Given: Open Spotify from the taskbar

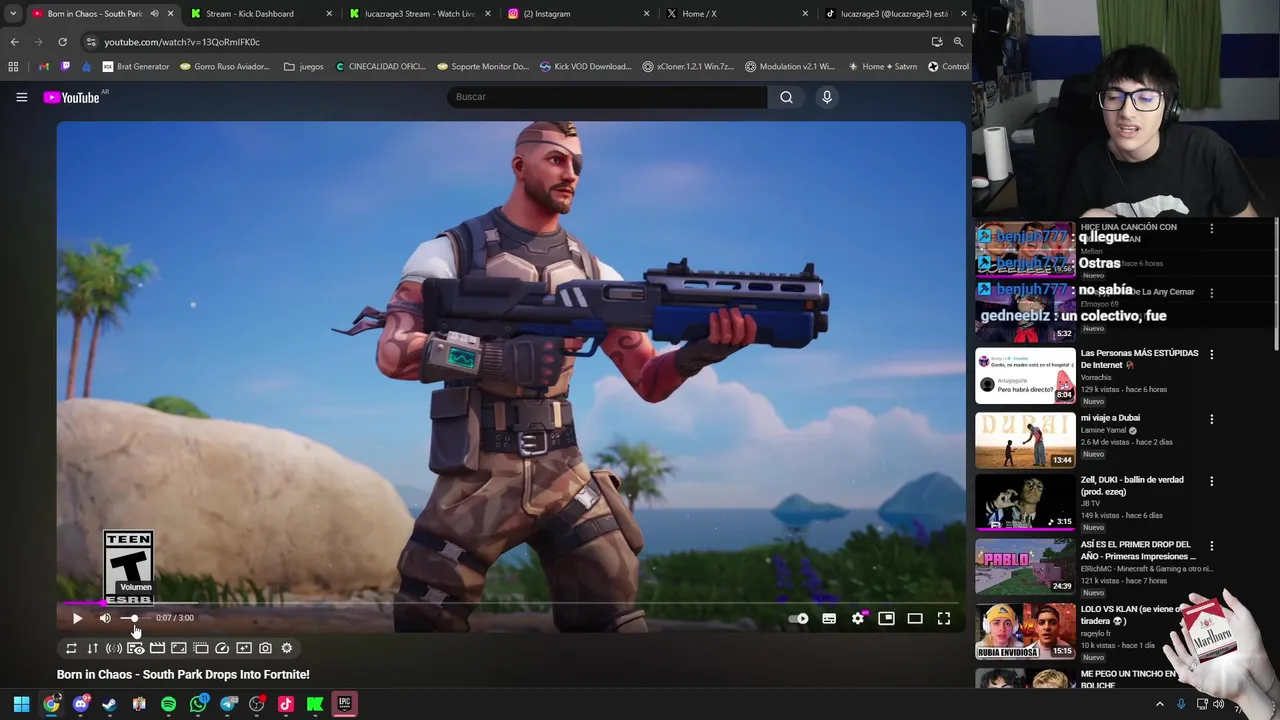Looking at the screenshot, I should [168, 704].
